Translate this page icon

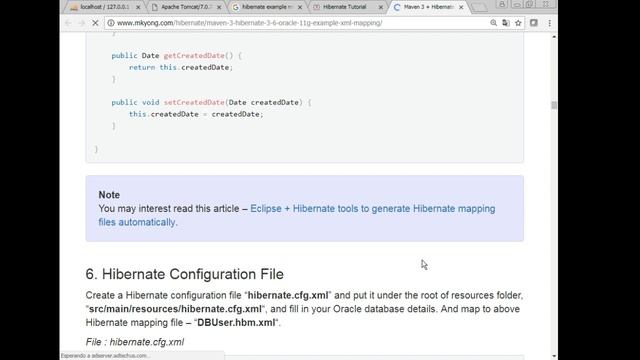coord(506,23)
